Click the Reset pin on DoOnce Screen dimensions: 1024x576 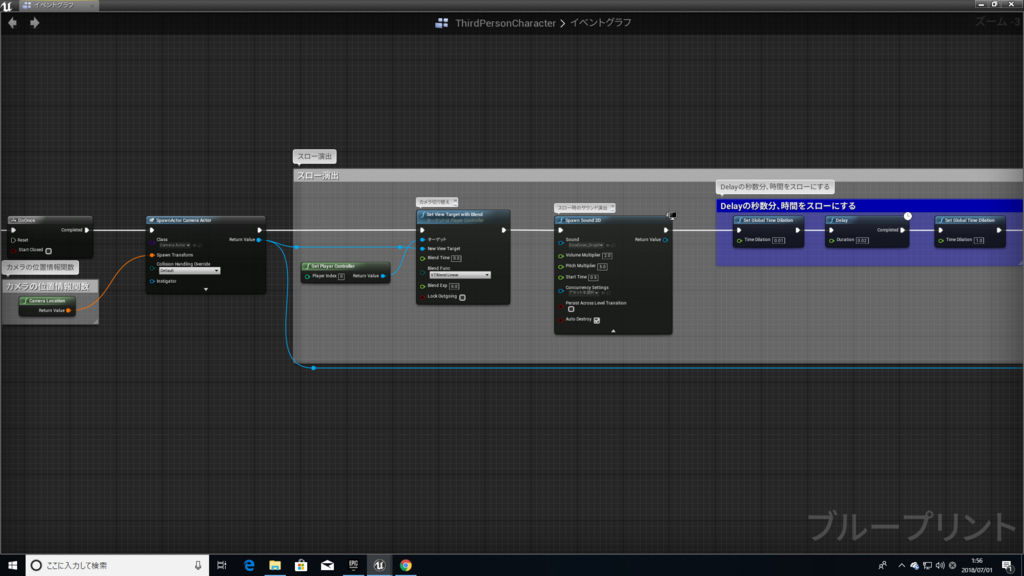13,240
